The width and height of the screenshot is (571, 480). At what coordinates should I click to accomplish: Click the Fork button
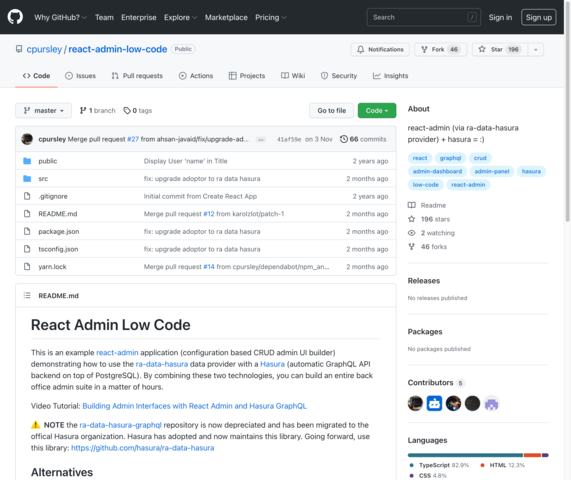point(441,50)
